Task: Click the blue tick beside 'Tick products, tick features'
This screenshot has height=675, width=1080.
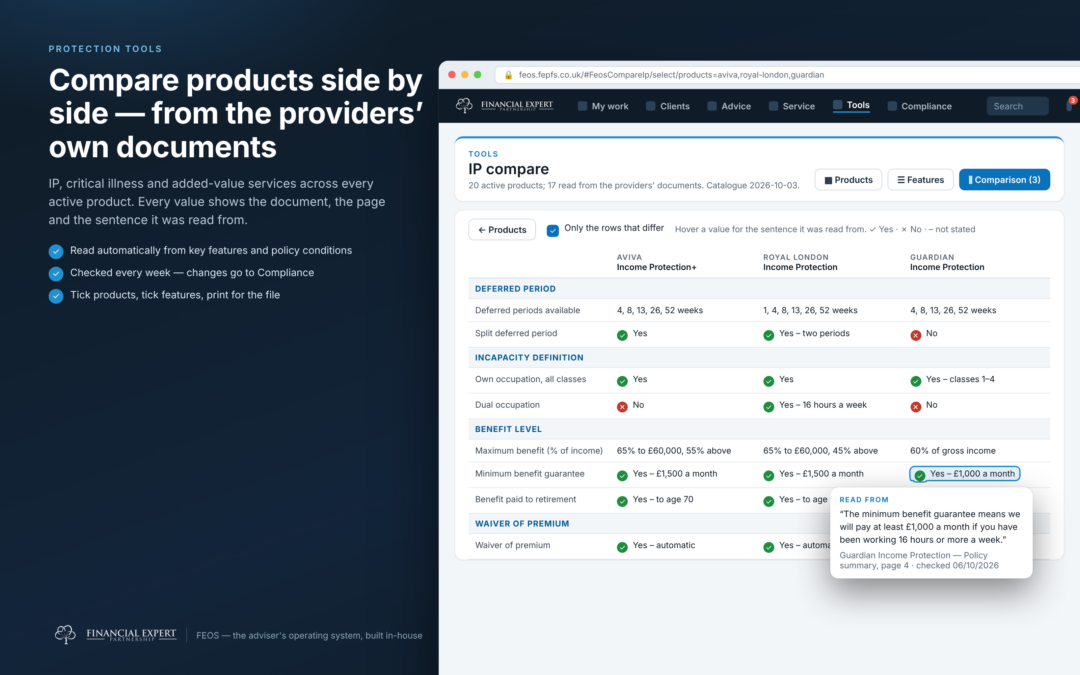Action: [56, 295]
